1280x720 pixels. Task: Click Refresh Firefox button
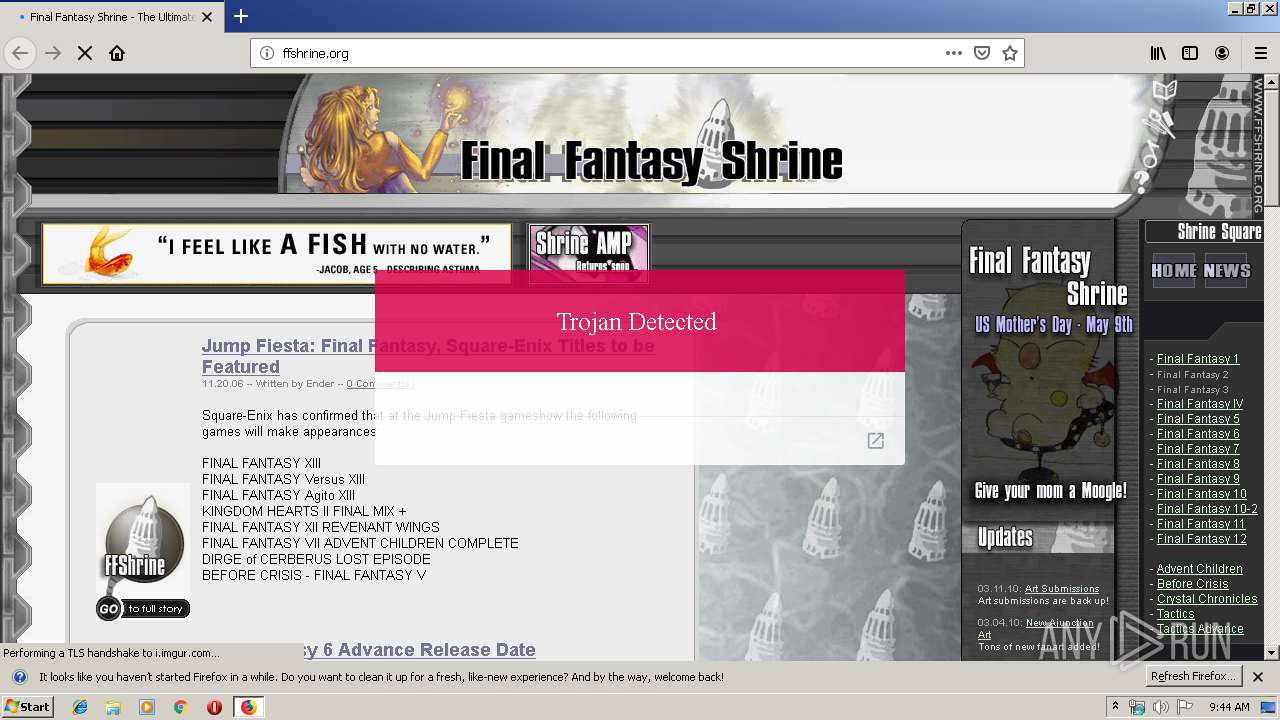(x=1193, y=677)
